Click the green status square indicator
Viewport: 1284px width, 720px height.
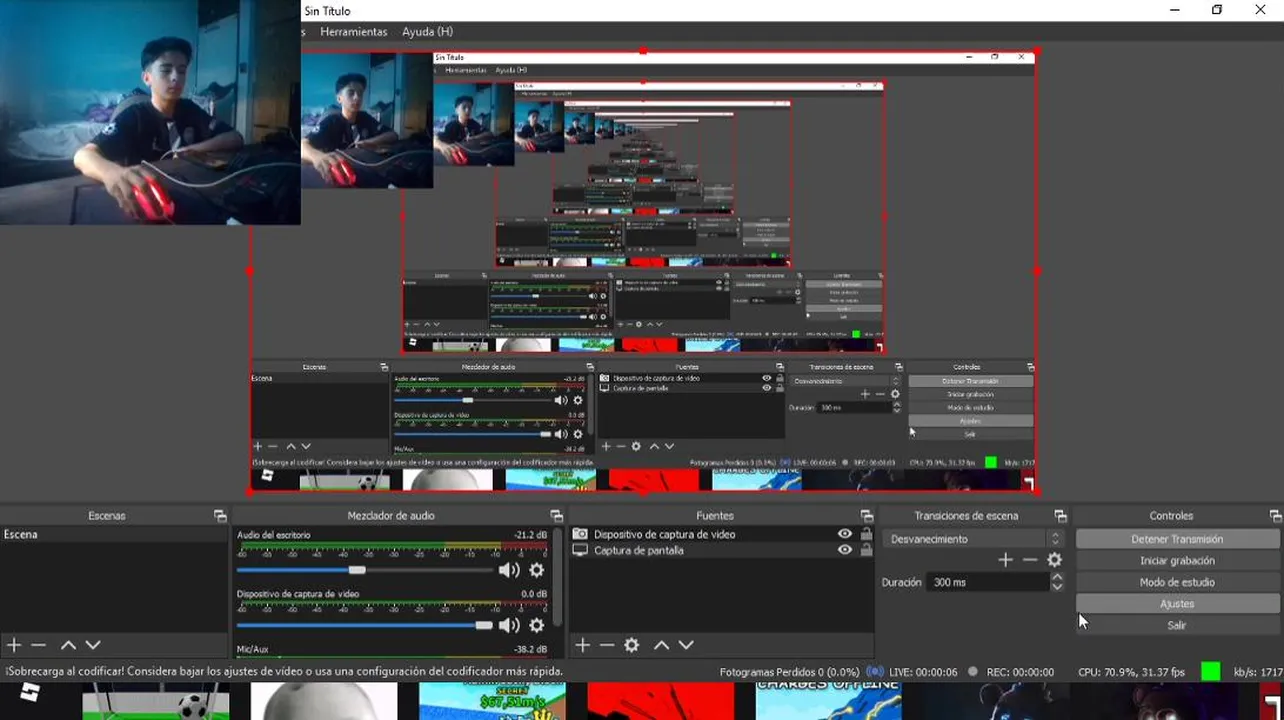(x=1210, y=672)
